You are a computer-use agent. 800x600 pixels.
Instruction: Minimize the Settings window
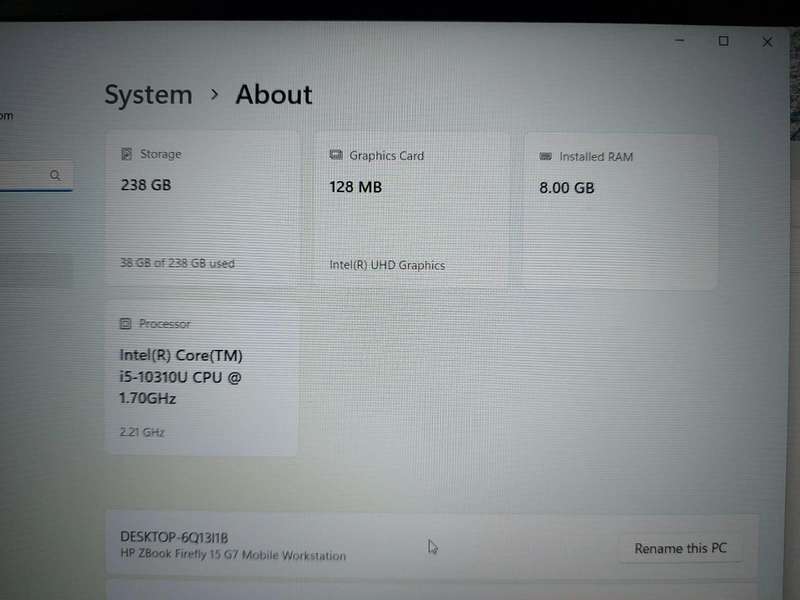point(680,40)
